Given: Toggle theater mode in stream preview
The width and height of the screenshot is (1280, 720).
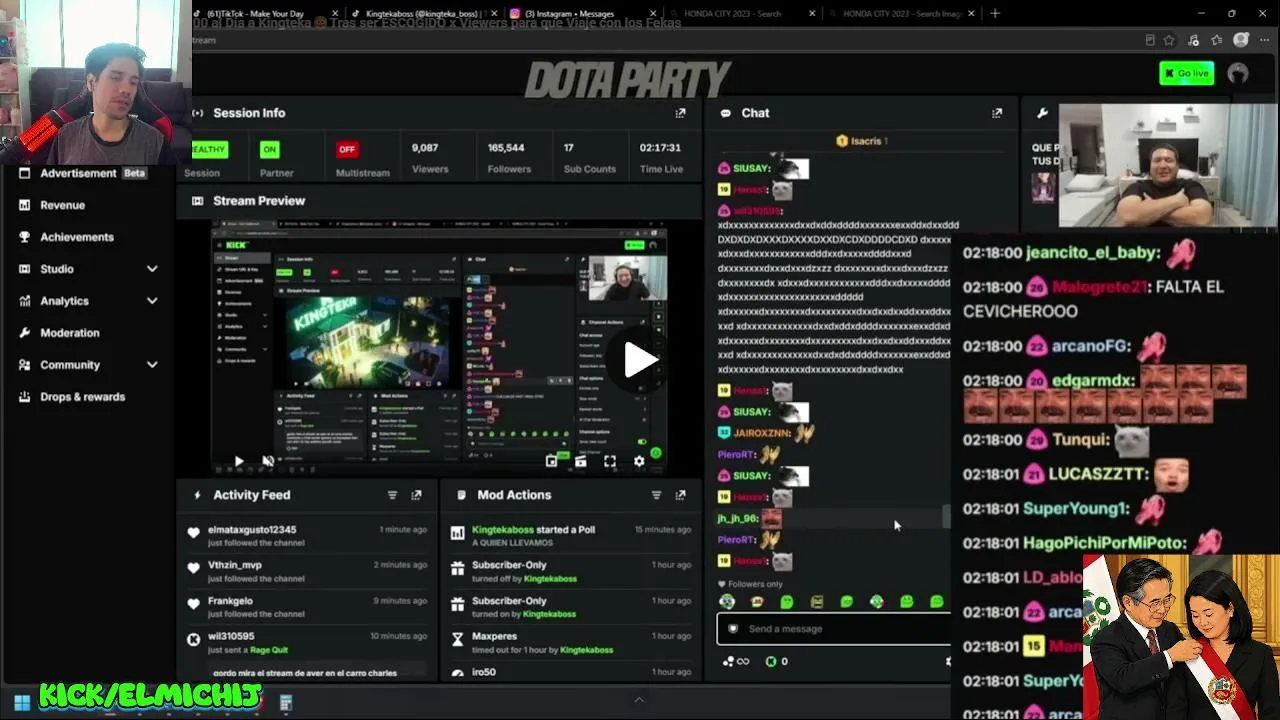Looking at the screenshot, I should tap(580, 461).
